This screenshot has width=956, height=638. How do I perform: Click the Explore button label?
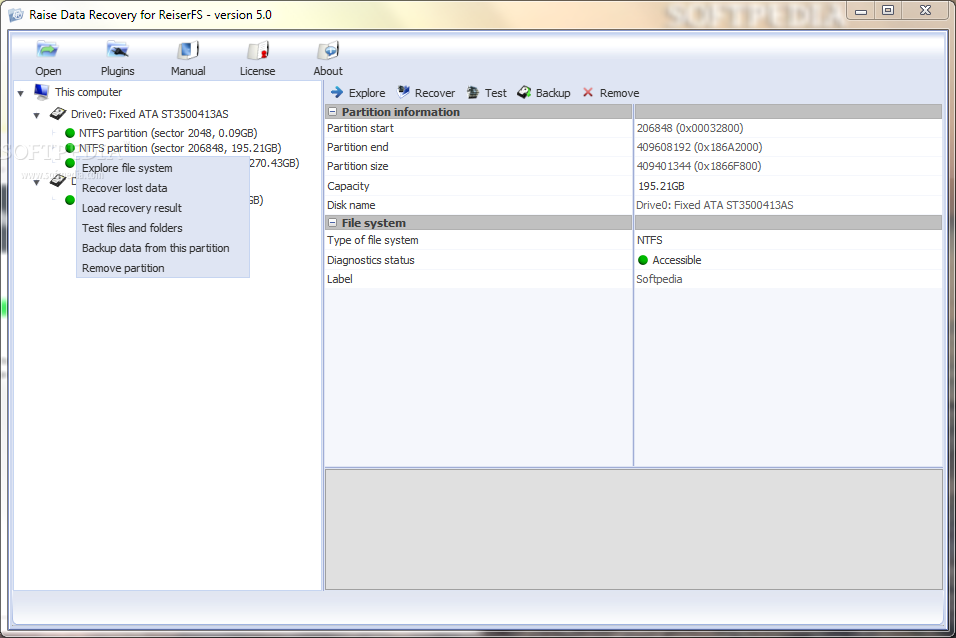(x=367, y=93)
